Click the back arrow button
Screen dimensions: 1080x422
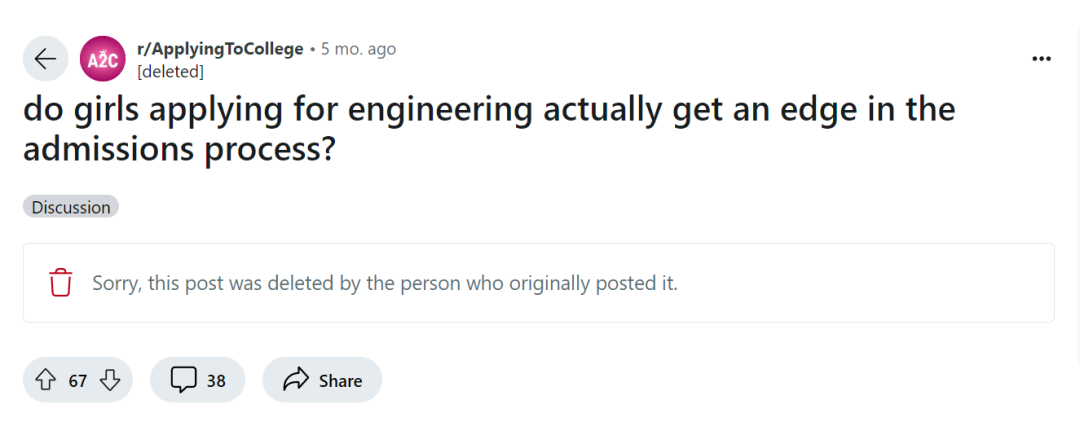(45, 59)
